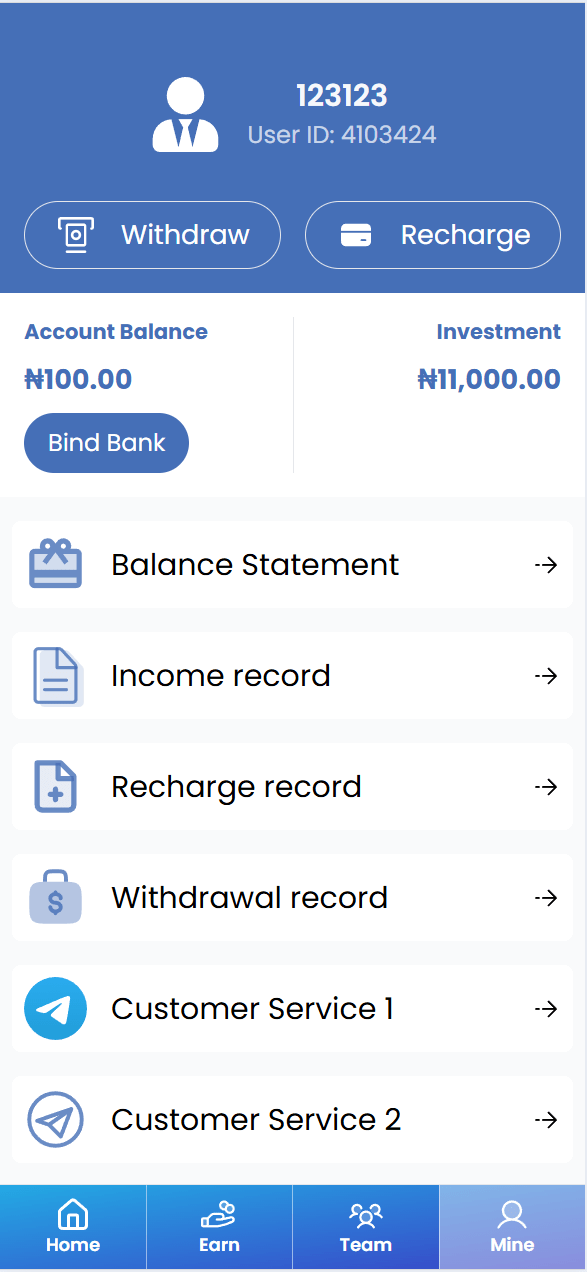Viewport: 587px width, 1272px height.
Task: Click the Bind Bank button
Action: [x=106, y=442]
